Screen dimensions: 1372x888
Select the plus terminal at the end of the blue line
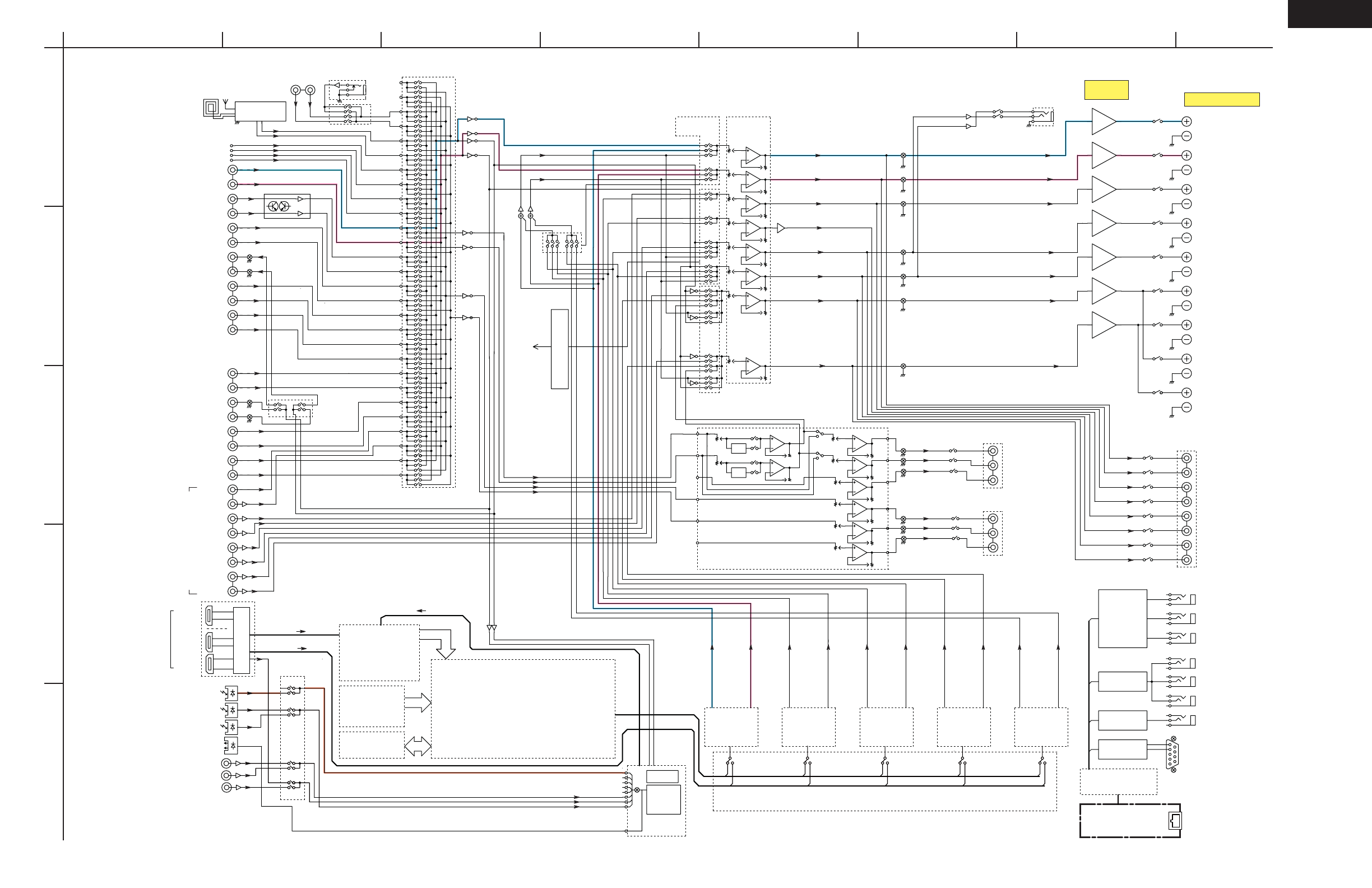tap(1186, 122)
